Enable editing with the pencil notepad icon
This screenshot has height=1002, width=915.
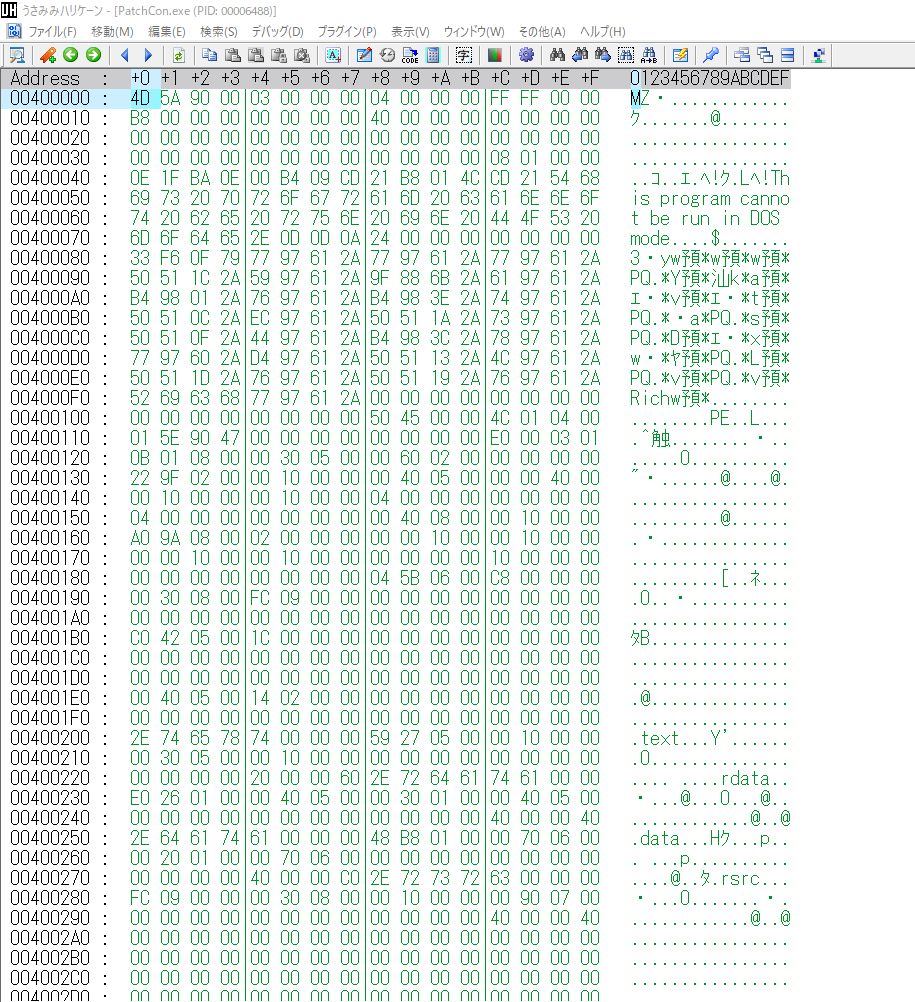[364, 56]
